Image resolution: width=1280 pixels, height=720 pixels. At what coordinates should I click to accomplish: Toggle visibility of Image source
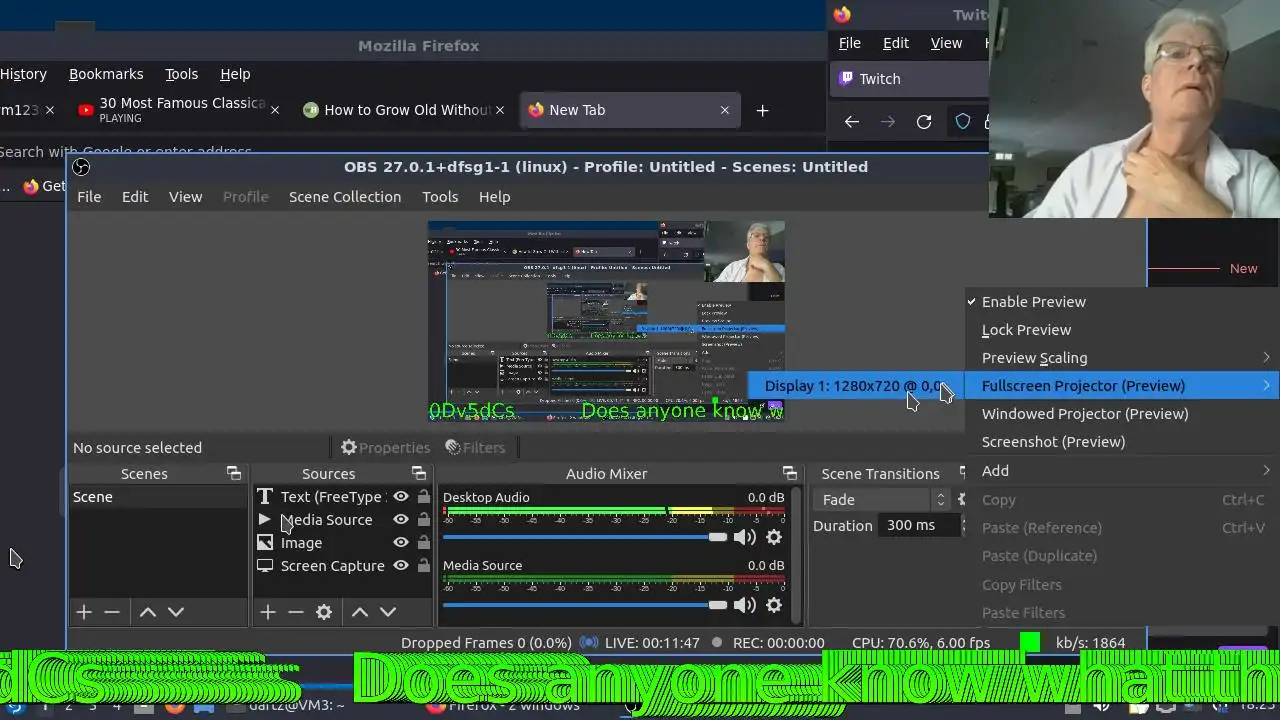401,543
